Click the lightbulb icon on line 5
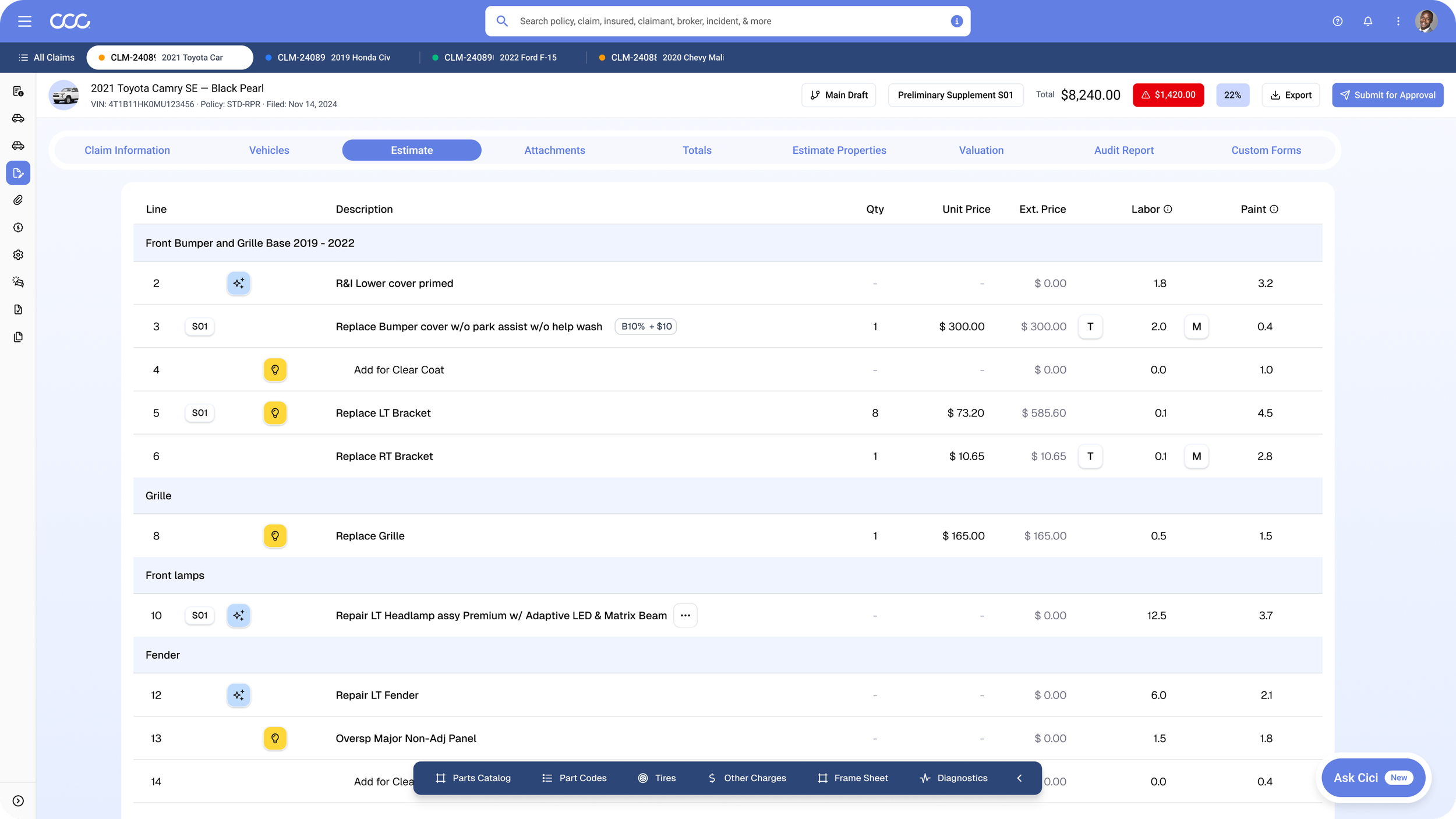 click(x=275, y=413)
